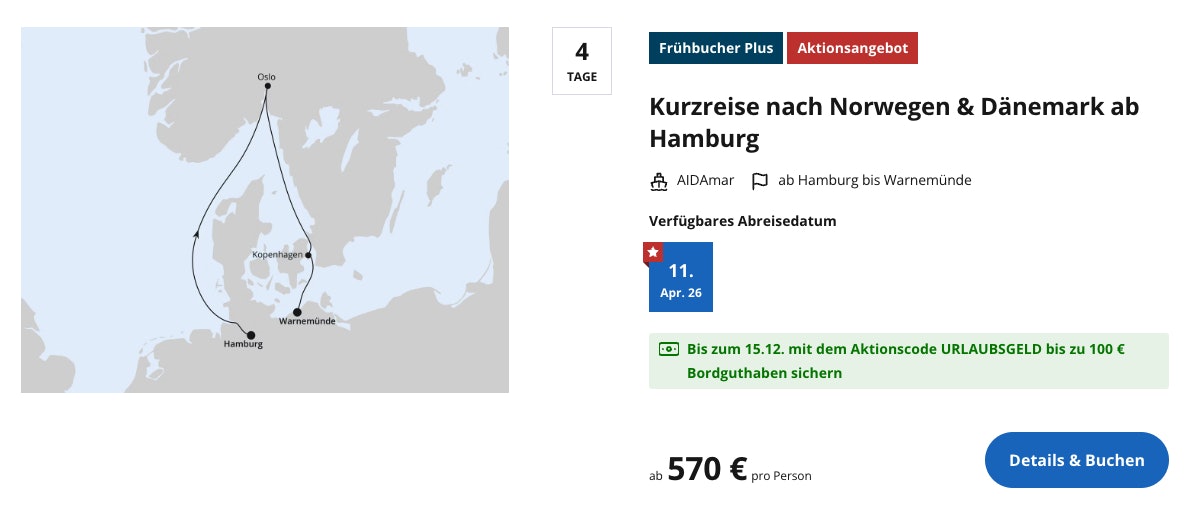Click the 570 € price per person

[707, 468]
